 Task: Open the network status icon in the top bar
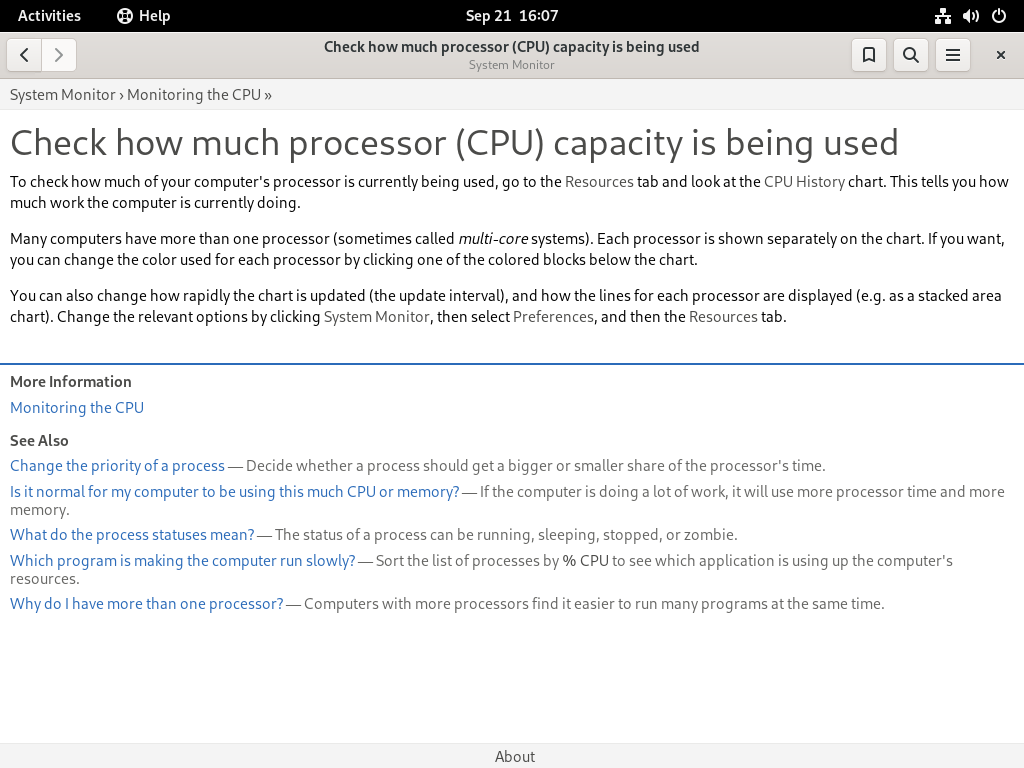[942, 16]
